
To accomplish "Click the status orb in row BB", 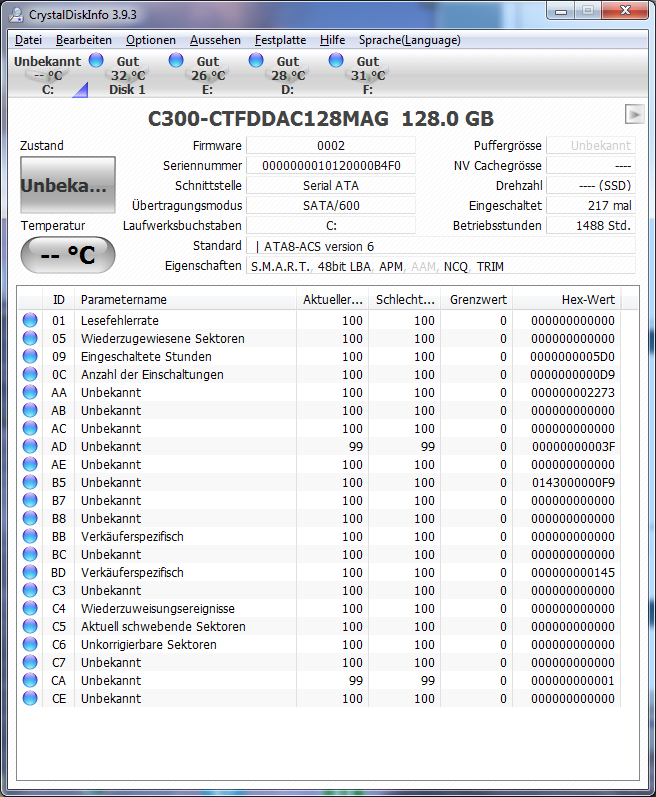I will pos(30,536).
